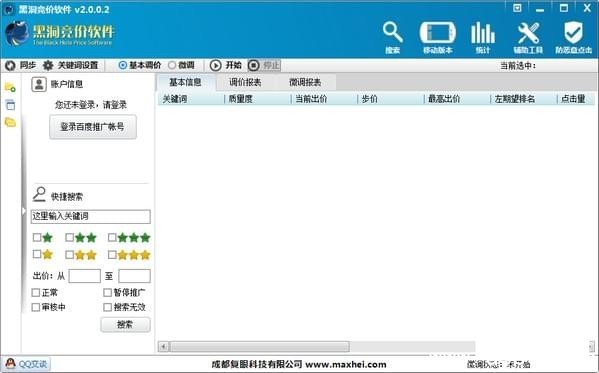Open keyword settings (关键词设置) gear icon

click(48, 65)
